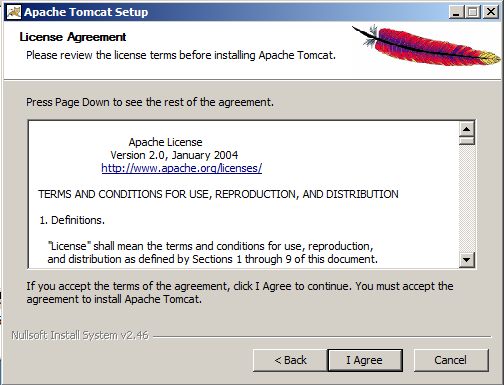504x385 pixels.
Task: Click the TERMS AND CONDITIONS line
Action: click(218, 194)
